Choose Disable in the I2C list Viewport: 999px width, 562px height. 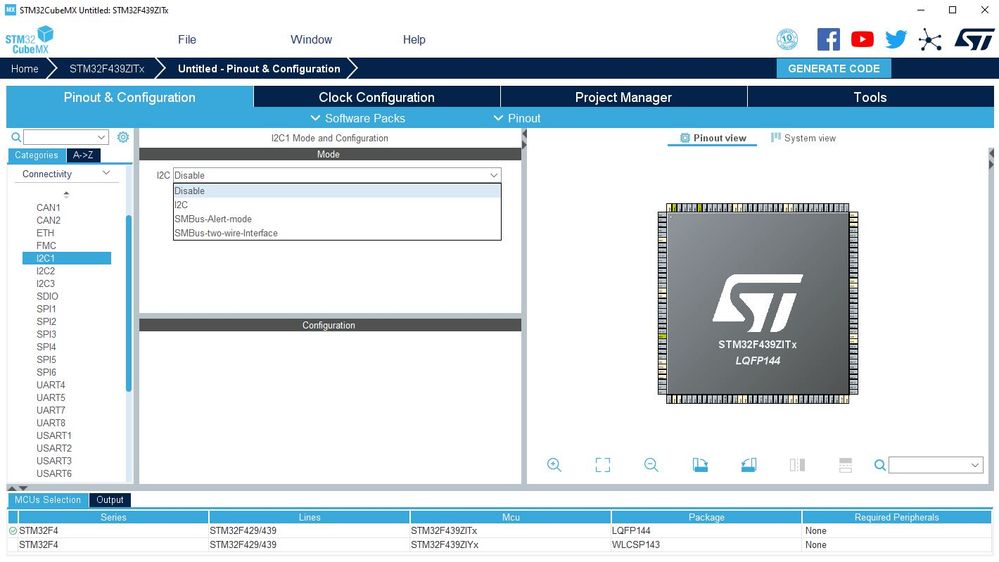pyautogui.click(x=337, y=191)
